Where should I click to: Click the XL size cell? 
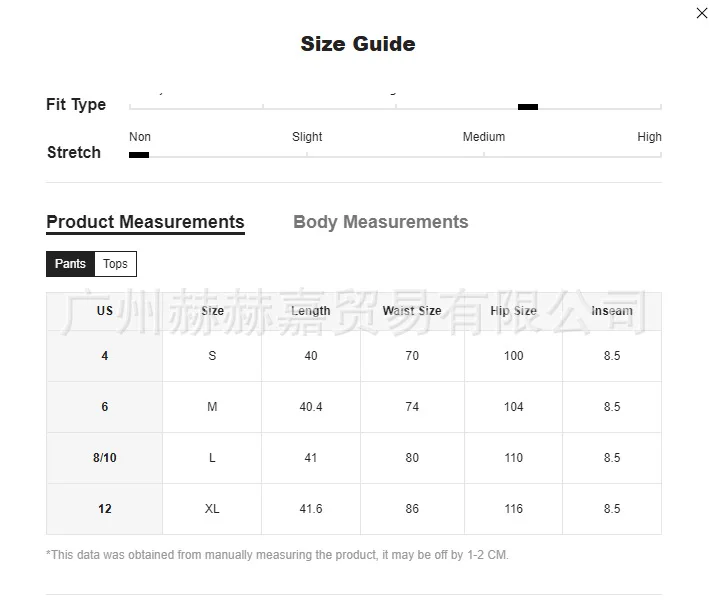(x=212, y=509)
